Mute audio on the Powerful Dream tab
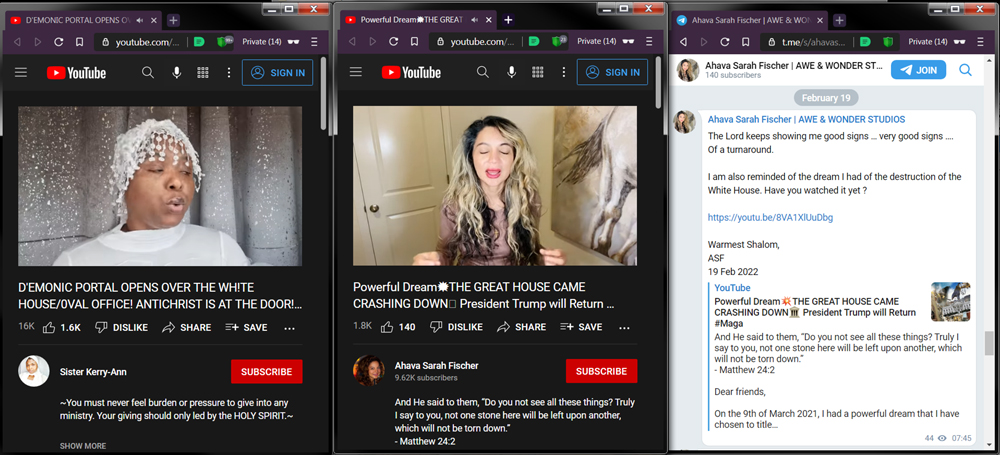Screen dimensions: 1000x455 476,20
